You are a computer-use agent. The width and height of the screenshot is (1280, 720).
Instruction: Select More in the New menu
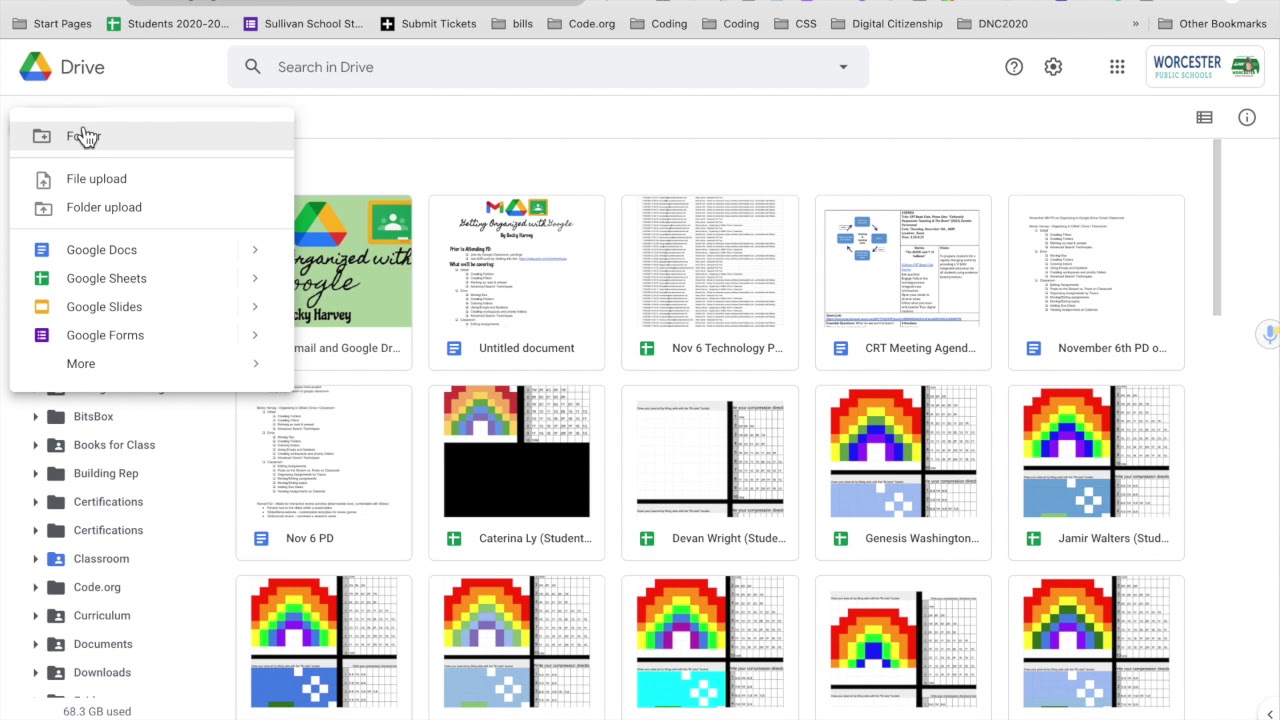[152, 364]
